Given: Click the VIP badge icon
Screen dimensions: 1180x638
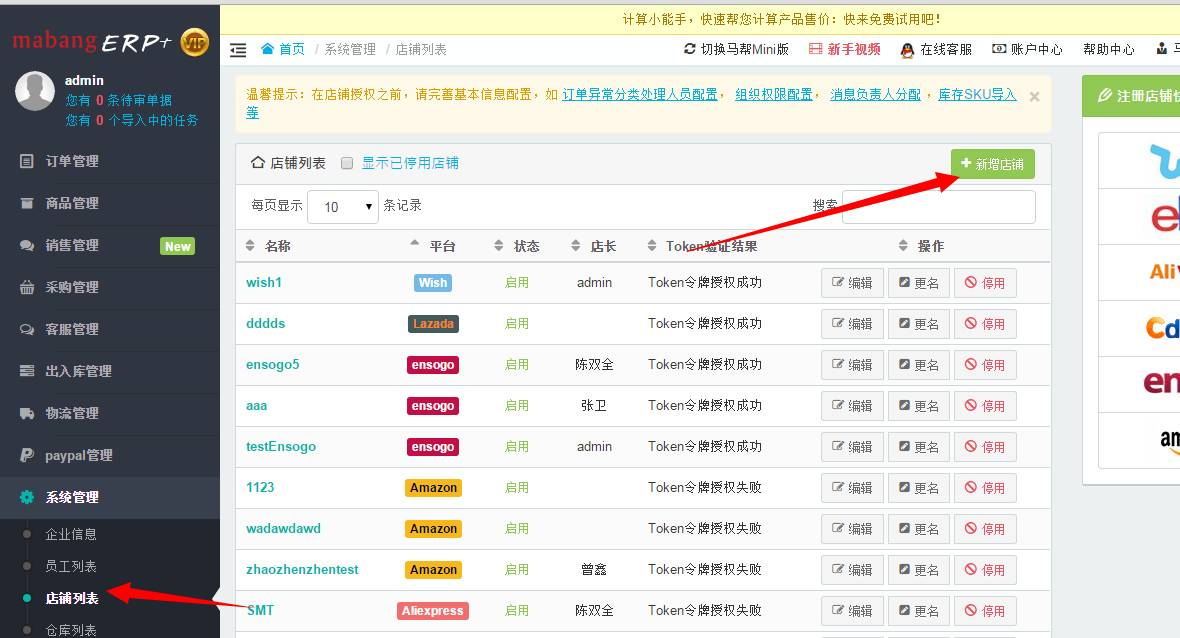Looking at the screenshot, I should 194,42.
